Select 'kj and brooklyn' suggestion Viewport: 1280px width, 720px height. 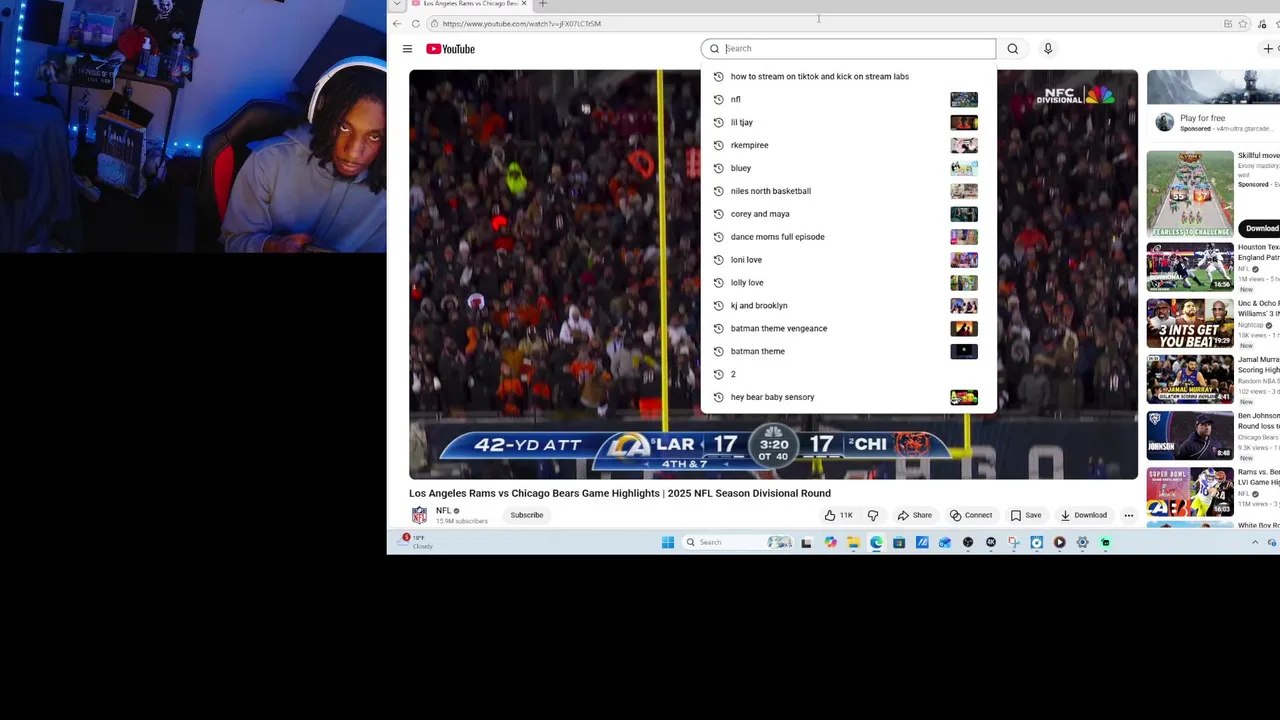(x=848, y=305)
